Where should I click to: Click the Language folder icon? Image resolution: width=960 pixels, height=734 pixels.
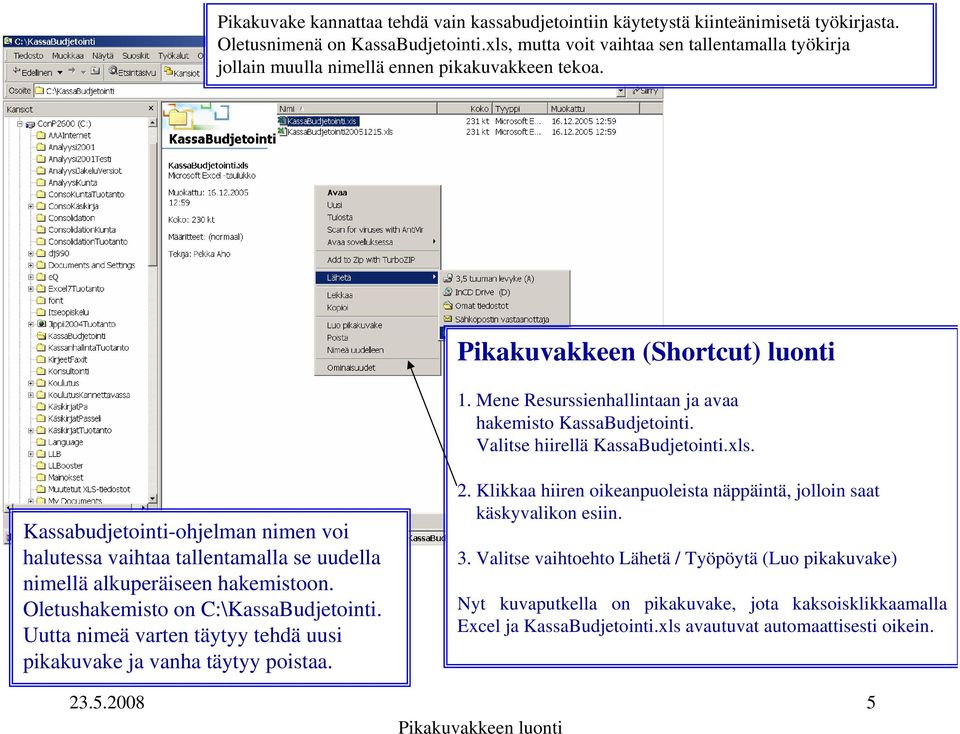click(x=41, y=442)
